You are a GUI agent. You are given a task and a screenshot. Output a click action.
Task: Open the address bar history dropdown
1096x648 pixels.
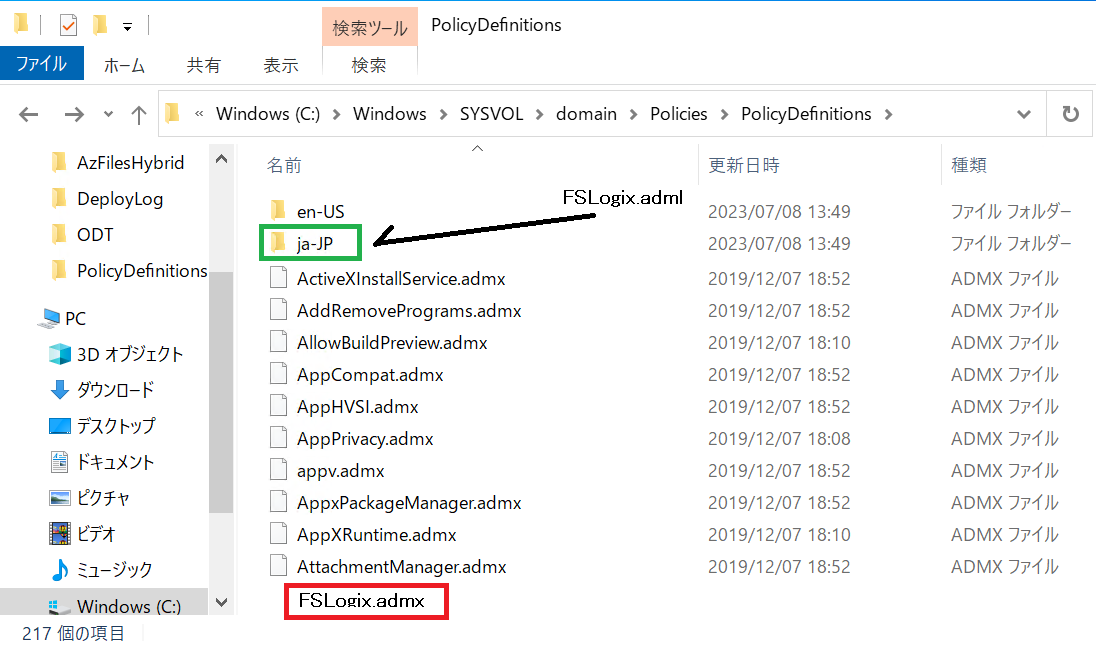pos(1024,115)
